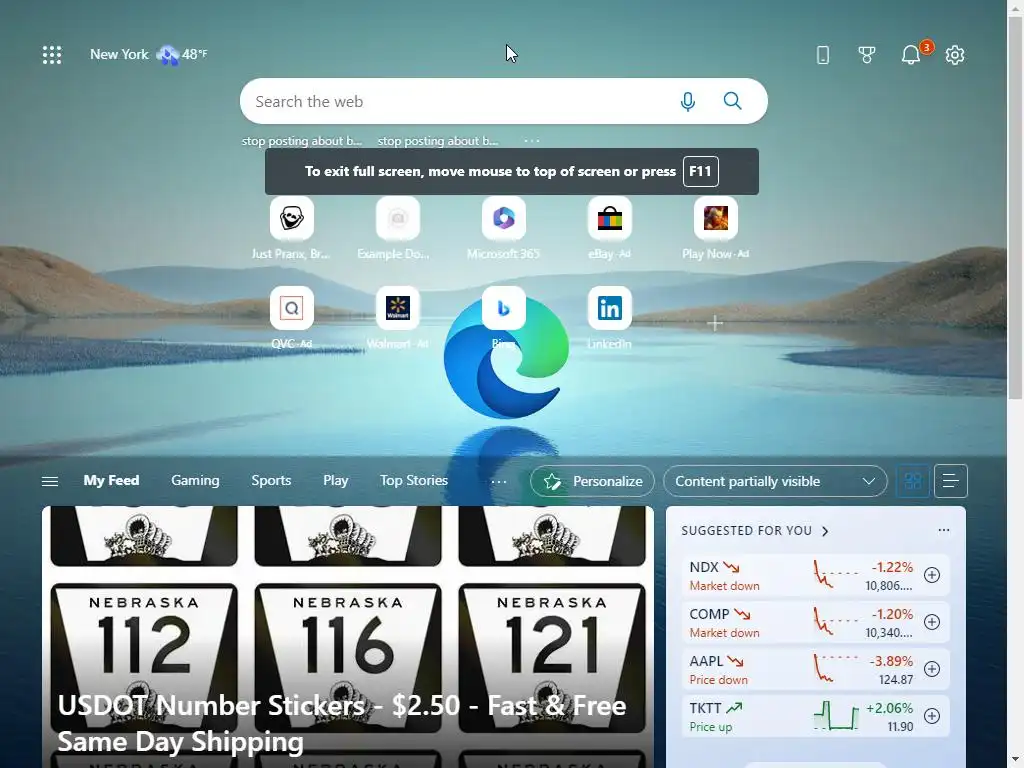Switch to the Gaming tab
The width and height of the screenshot is (1024, 768).
[195, 481]
